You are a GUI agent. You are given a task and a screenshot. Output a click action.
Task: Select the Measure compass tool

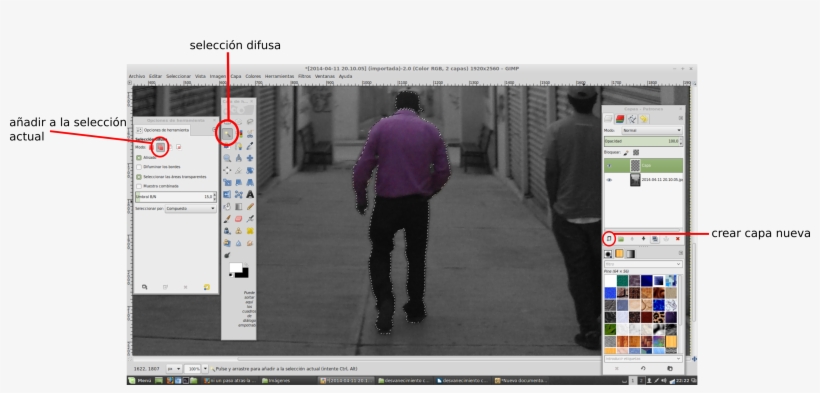click(238, 158)
